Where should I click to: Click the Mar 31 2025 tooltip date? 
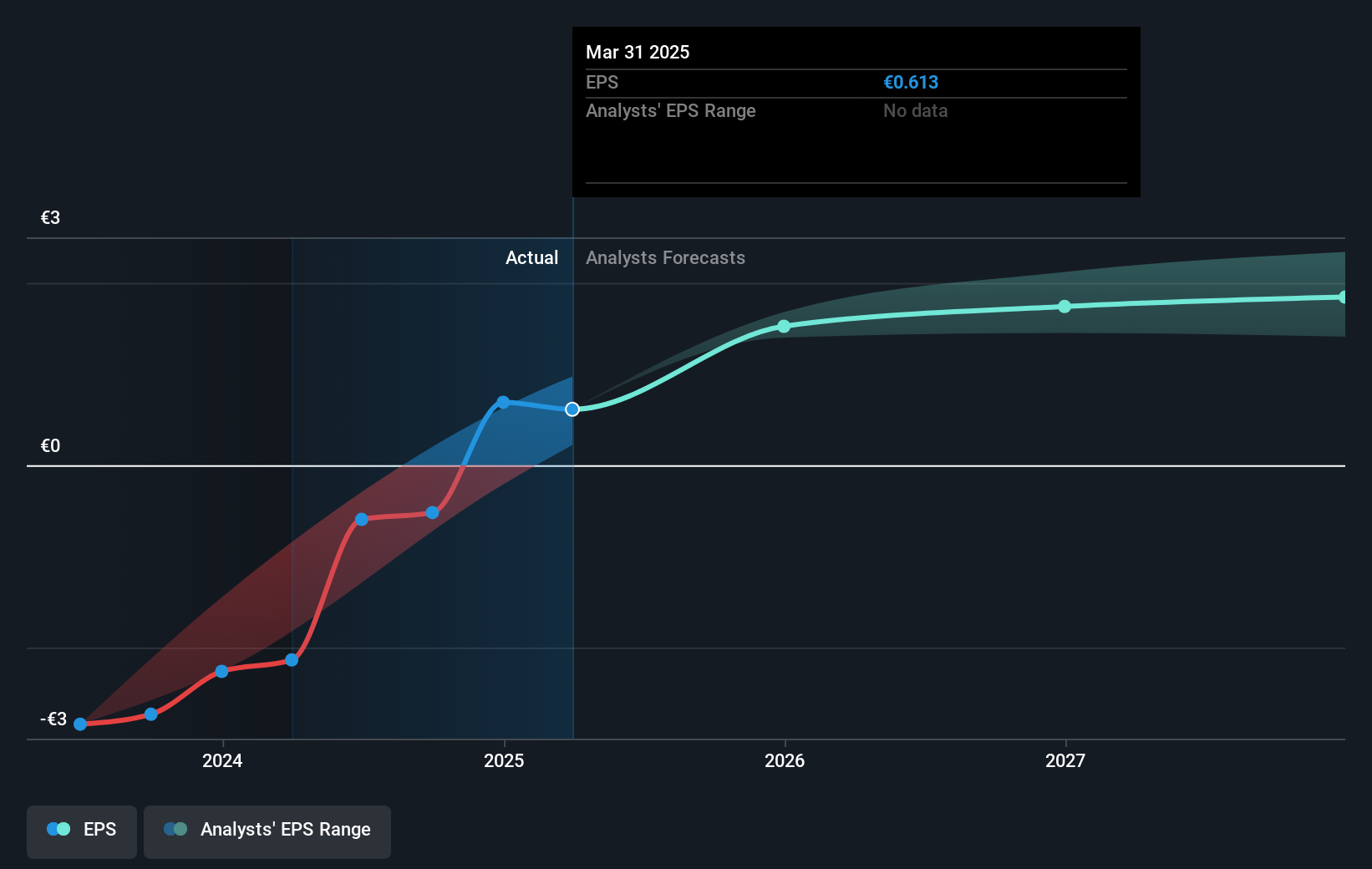point(638,53)
